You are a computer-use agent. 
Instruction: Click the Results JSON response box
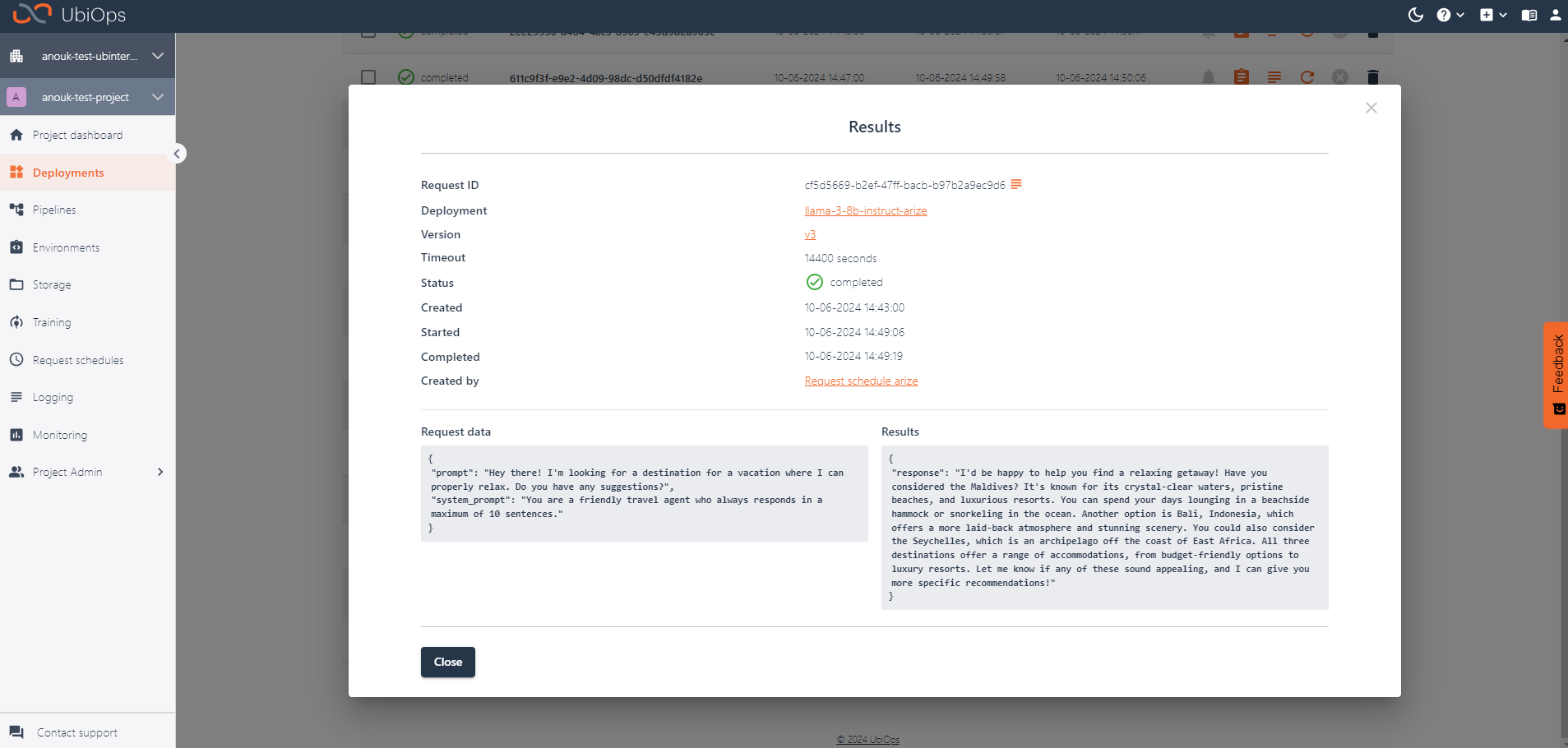pos(1105,528)
